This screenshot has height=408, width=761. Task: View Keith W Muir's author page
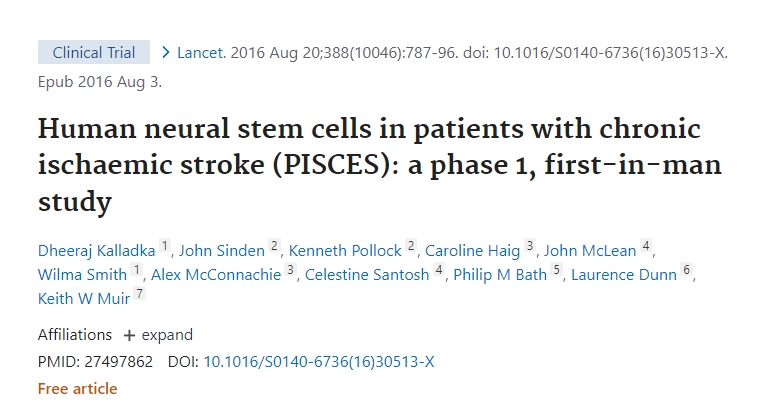tap(85, 298)
